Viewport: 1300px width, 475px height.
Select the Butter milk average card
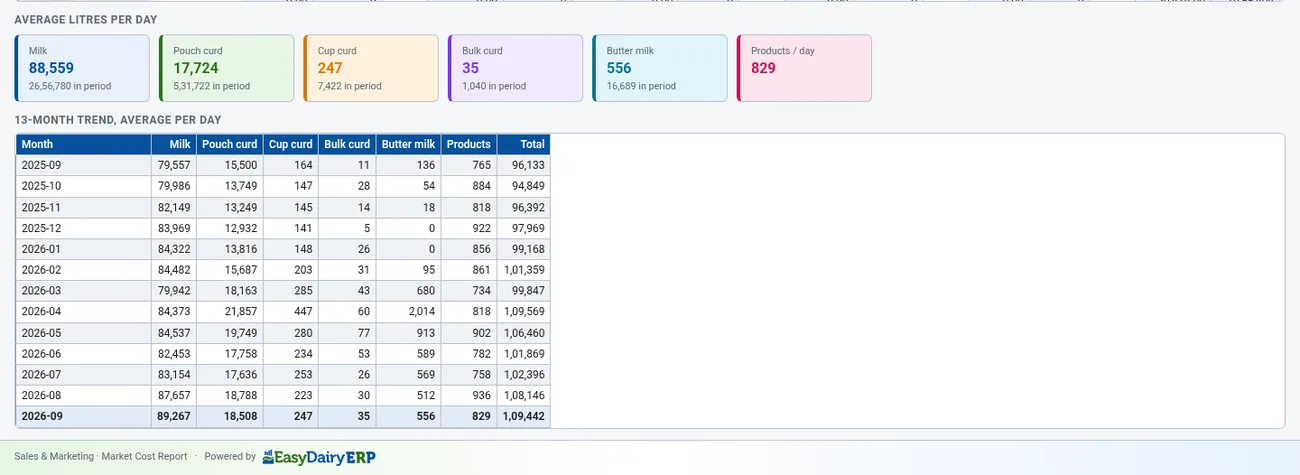660,68
